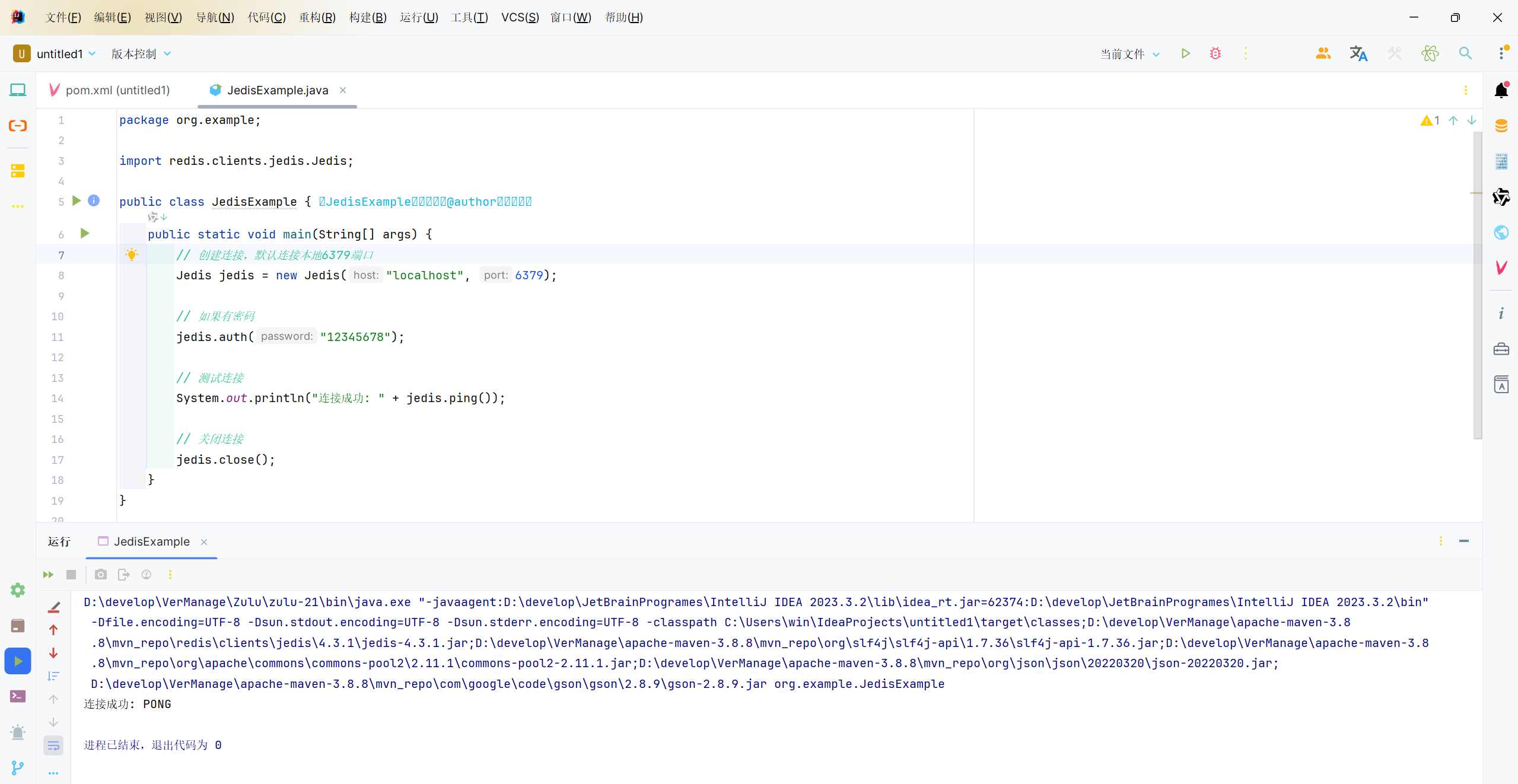Go to previous highlighted error arrow
Image resolution: width=1518 pixels, height=784 pixels.
click(1453, 120)
